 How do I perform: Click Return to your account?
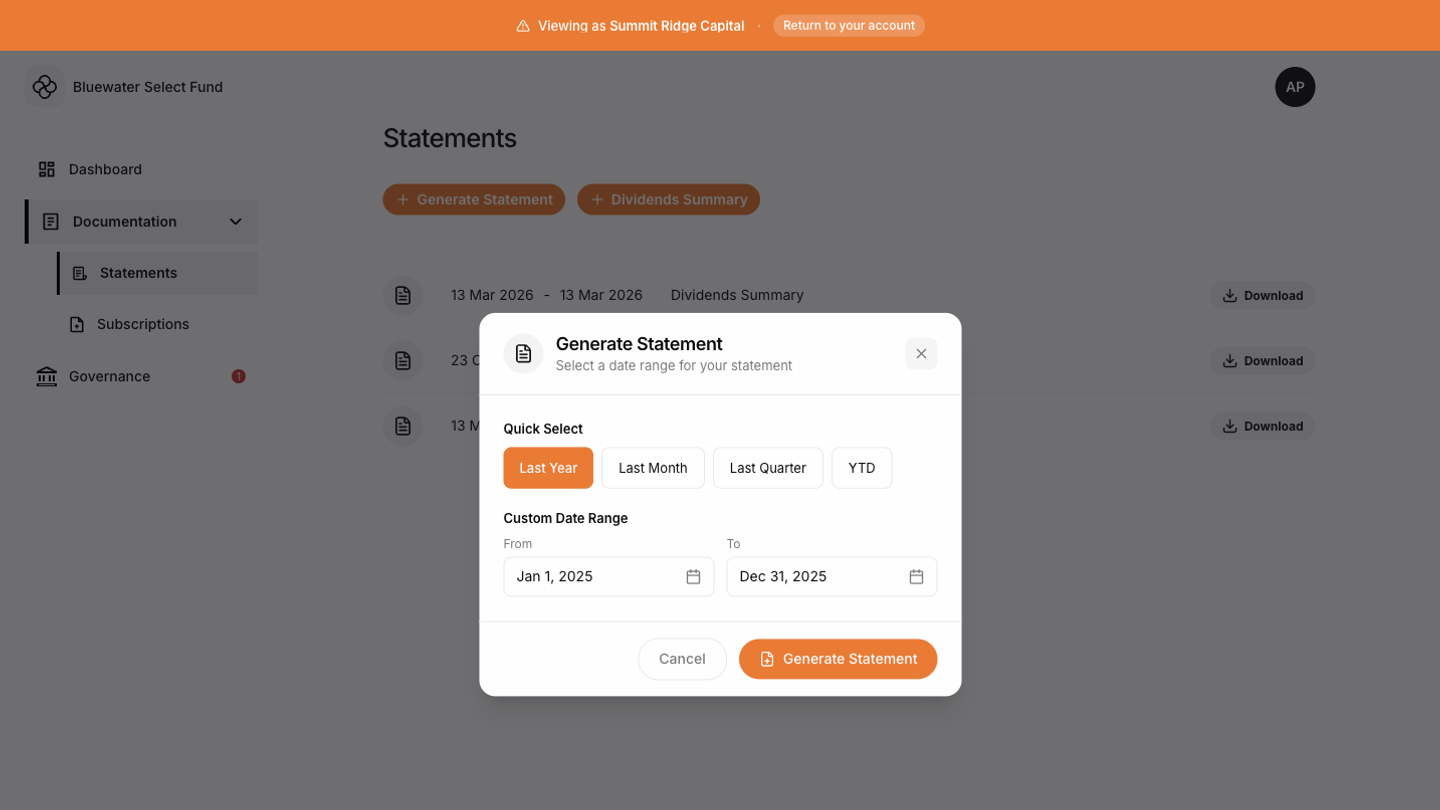tap(848, 26)
